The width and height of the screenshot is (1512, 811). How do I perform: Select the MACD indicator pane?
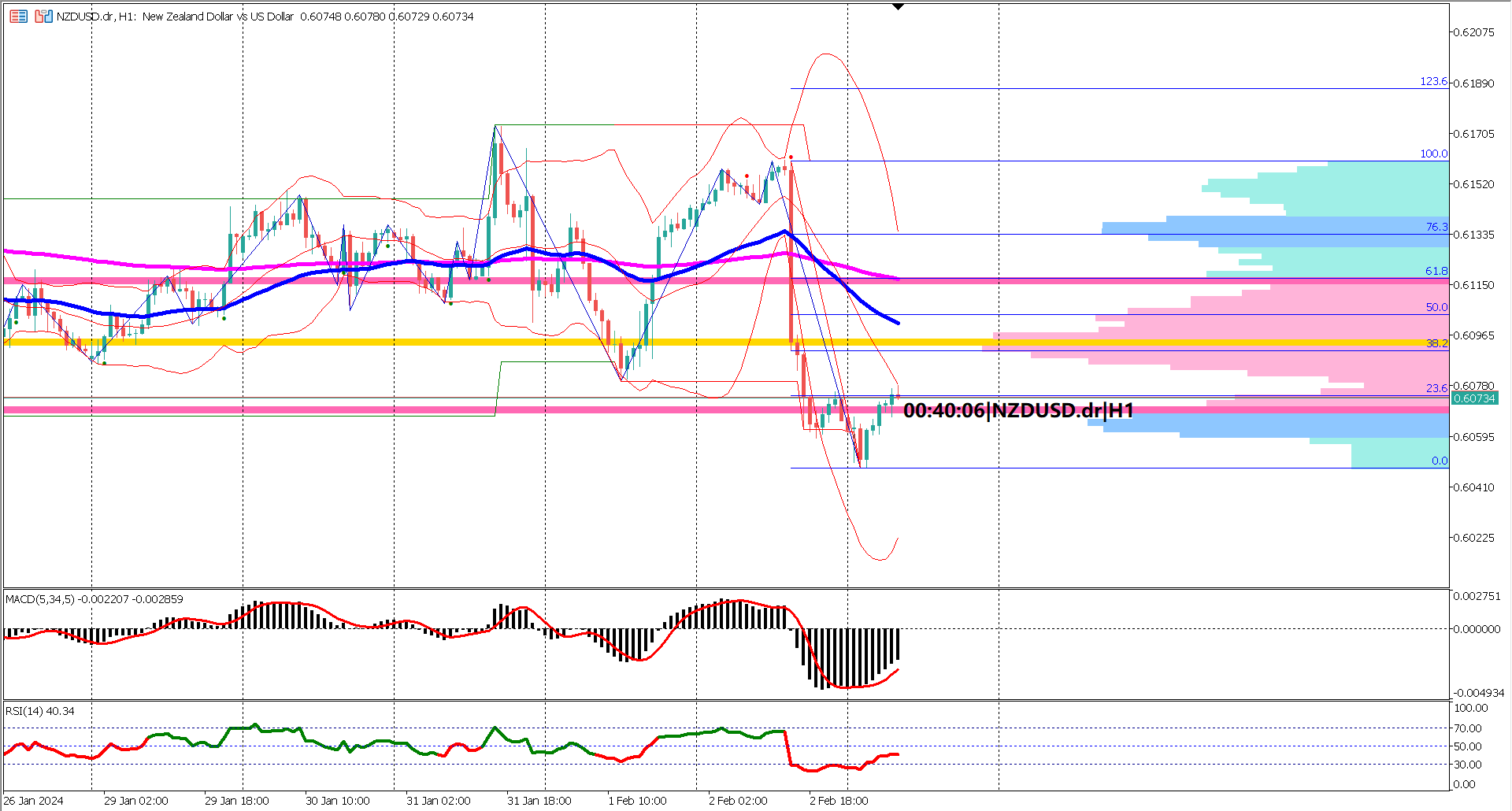pos(472,638)
